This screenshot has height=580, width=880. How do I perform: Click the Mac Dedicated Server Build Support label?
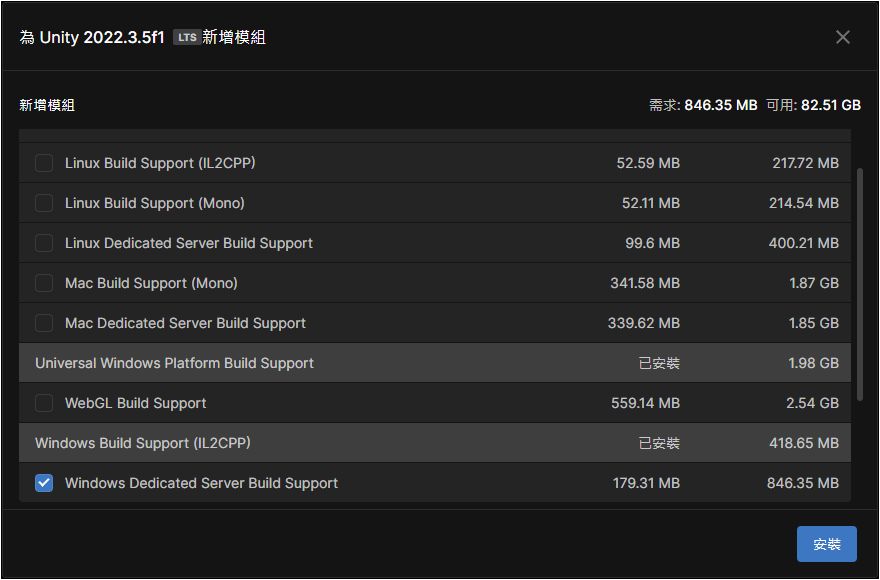coord(185,323)
